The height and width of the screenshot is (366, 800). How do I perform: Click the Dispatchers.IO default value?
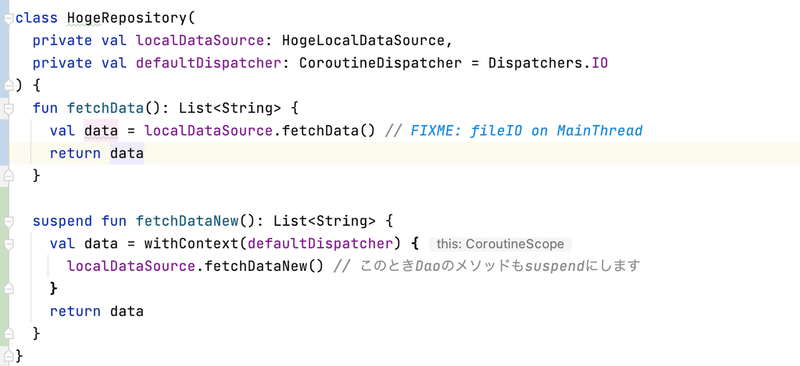click(x=548, y=63)
